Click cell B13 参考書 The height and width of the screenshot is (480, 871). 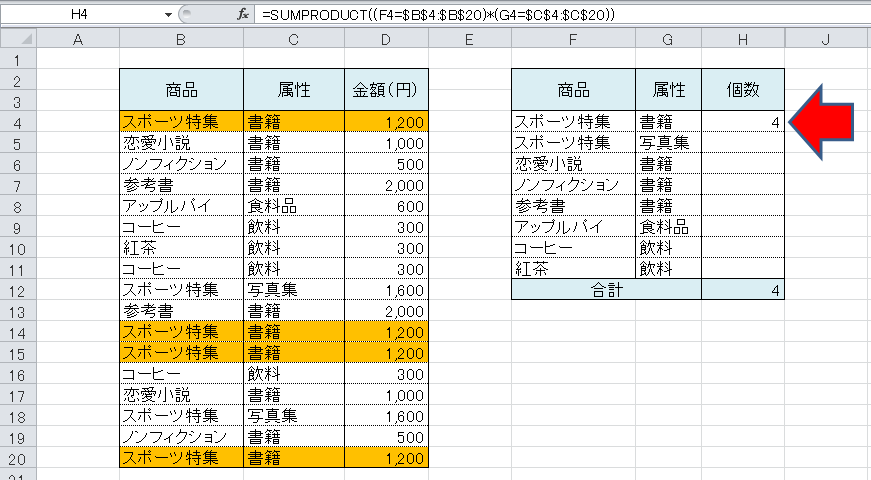click(x=181, y=311)
